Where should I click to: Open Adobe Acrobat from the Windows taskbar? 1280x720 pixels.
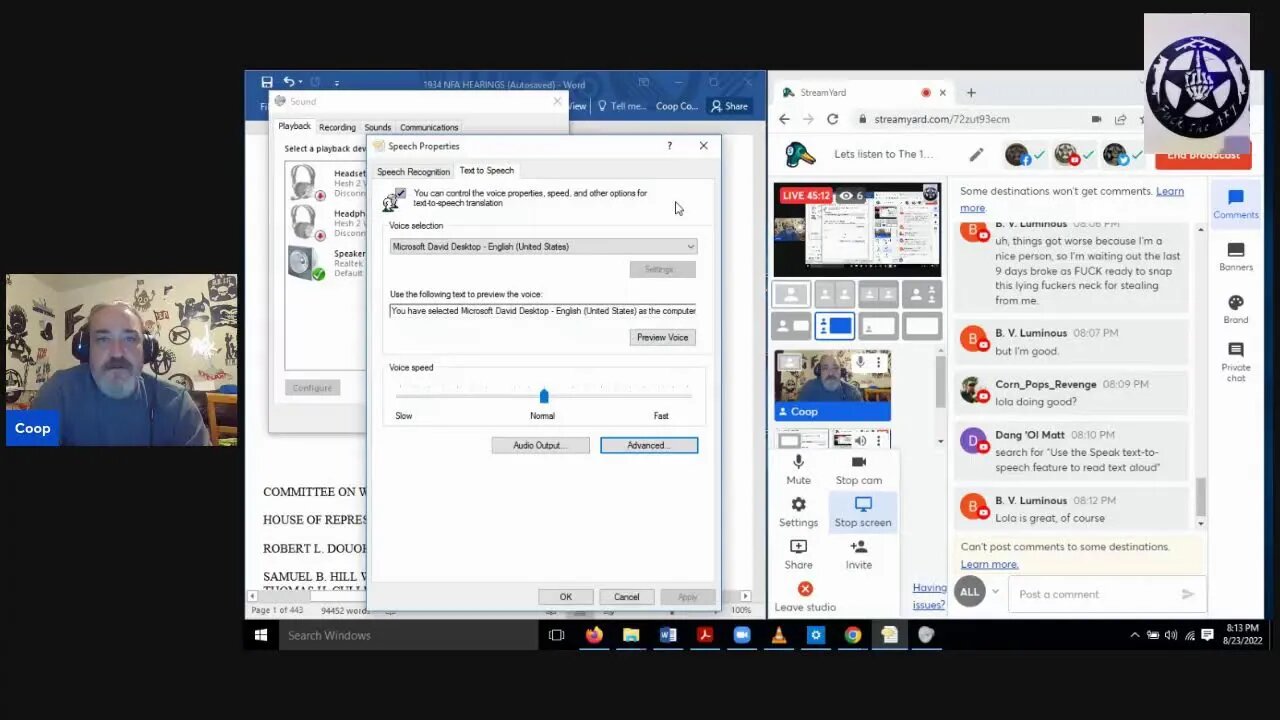(705, 635)
